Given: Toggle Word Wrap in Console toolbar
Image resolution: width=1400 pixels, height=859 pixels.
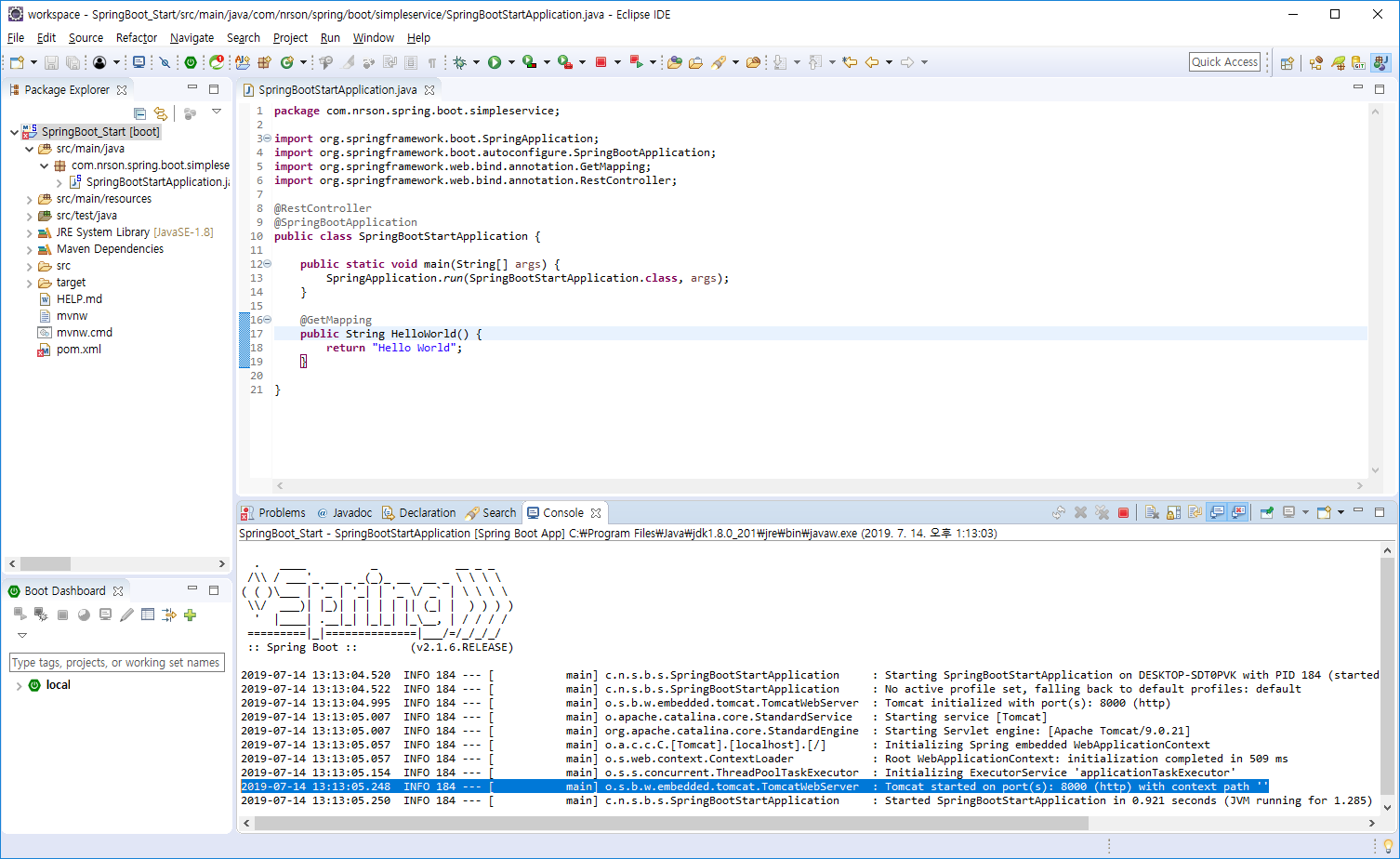Looking at the screenshot, I should pyautogui.click(x=1195, y=512).
